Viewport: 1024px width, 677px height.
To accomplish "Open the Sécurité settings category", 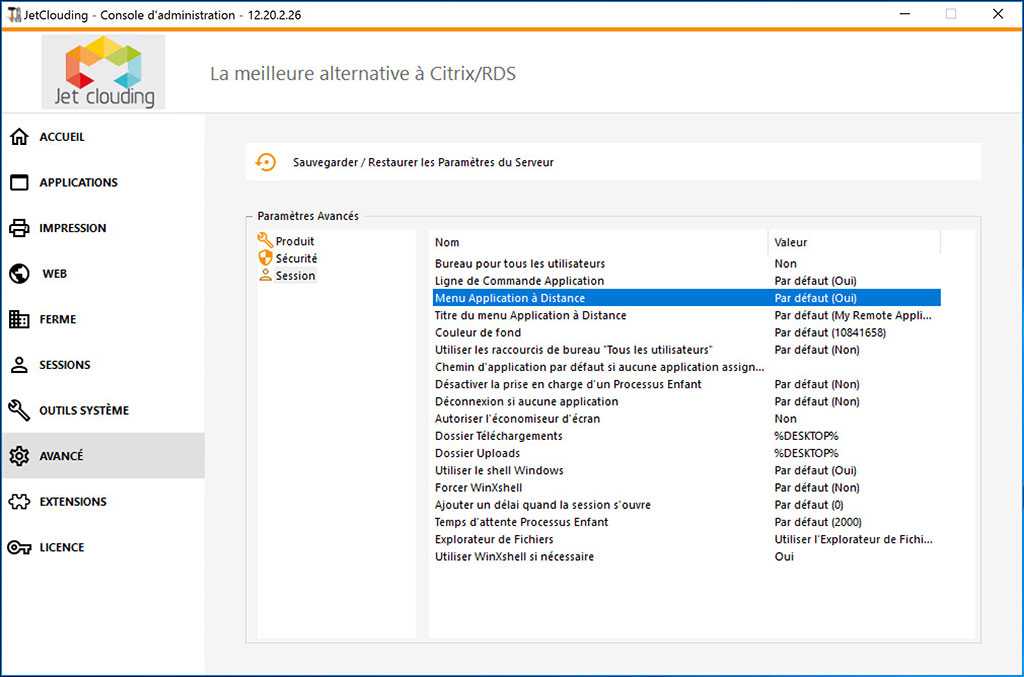I will point(294,257).
